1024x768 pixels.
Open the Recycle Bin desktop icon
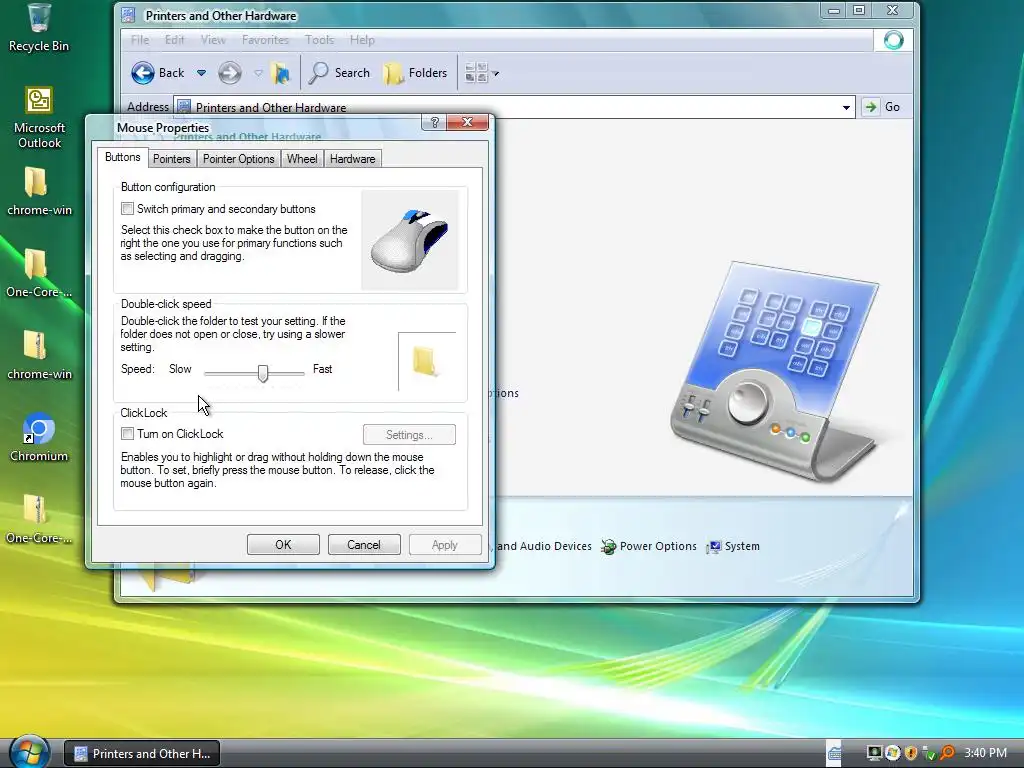click(x=39, y=27)
